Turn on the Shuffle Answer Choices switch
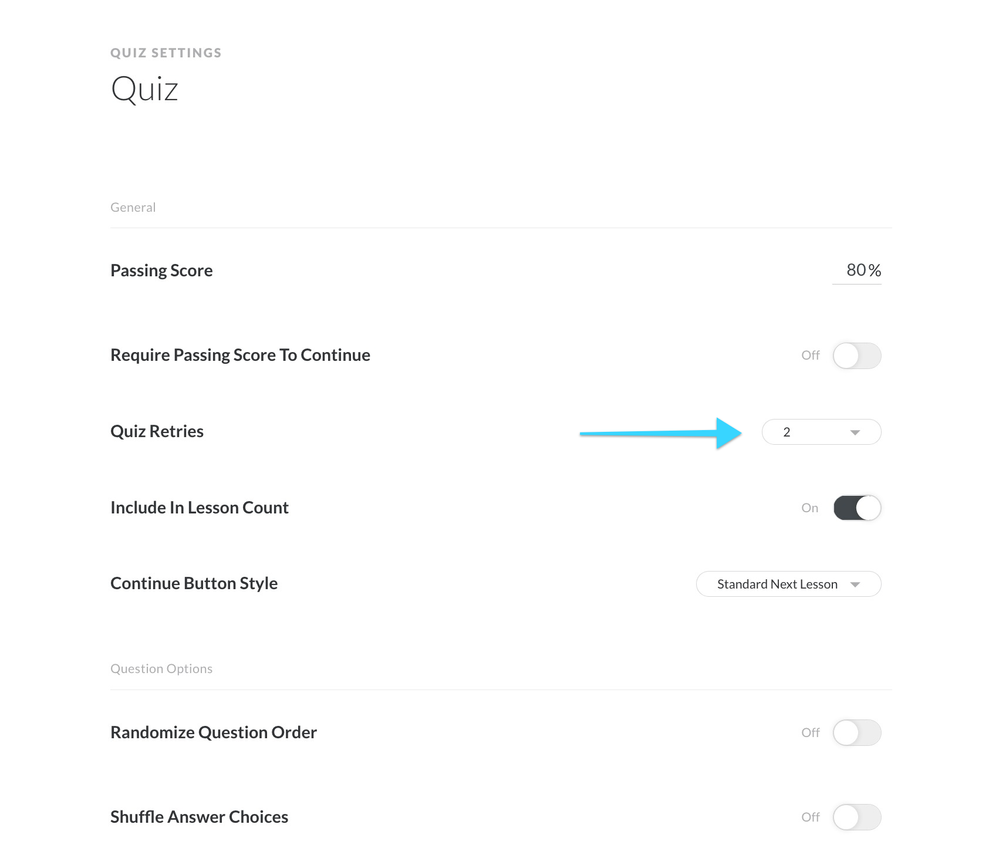This screenshot has height=859, width=999. pyautogui.click(x=857, y=817)
